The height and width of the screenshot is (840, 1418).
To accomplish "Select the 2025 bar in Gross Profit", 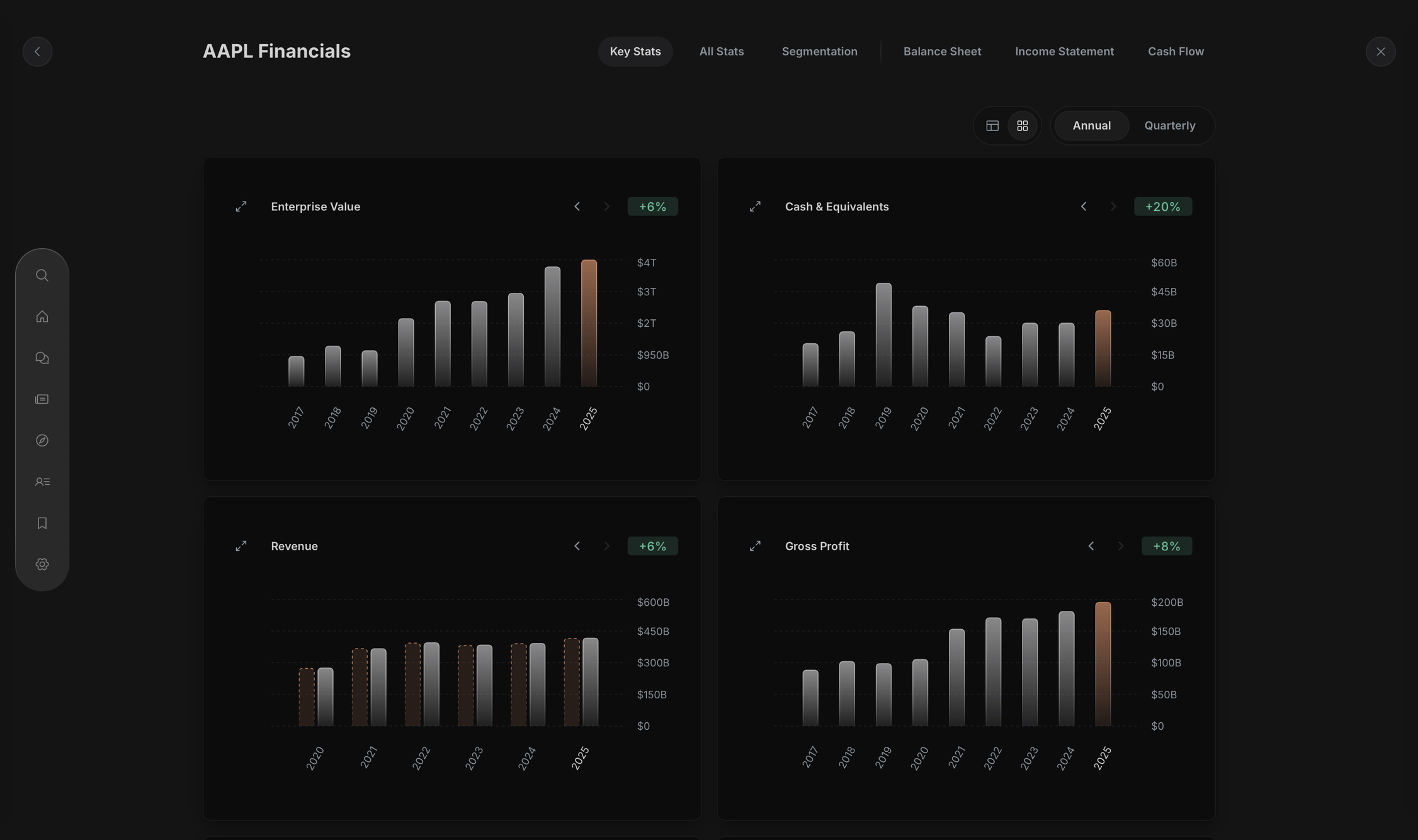I will (x=1103, y=664).
